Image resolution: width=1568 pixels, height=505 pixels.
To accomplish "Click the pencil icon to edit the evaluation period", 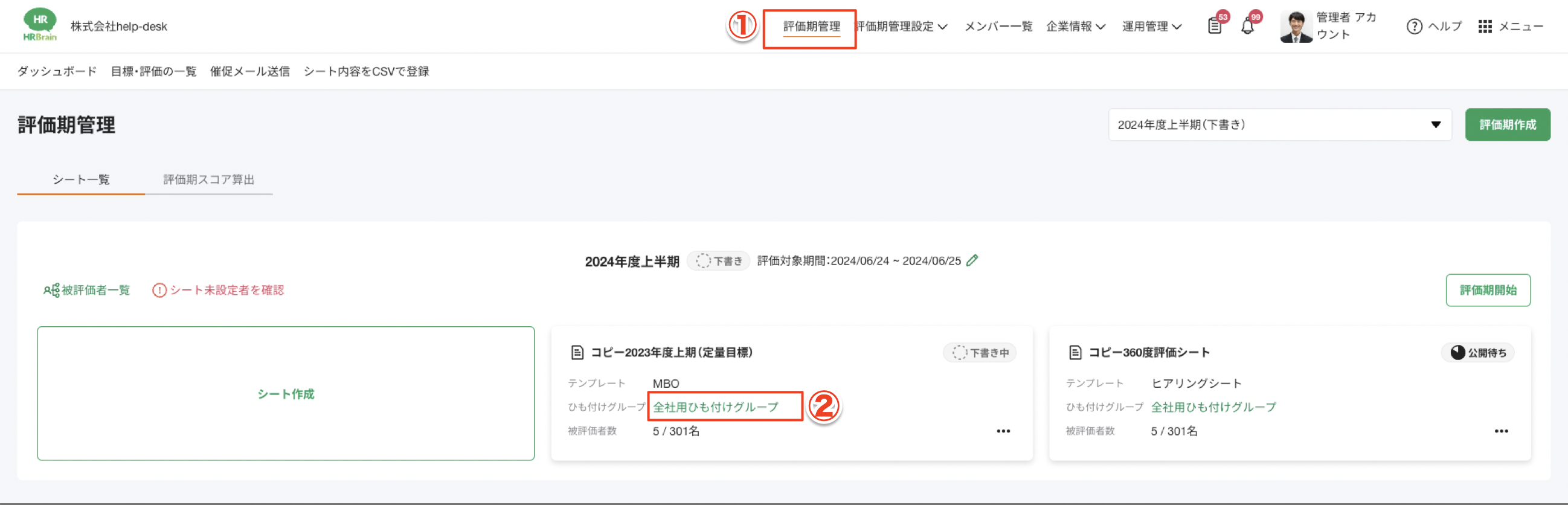I will (x=972, y=260).
